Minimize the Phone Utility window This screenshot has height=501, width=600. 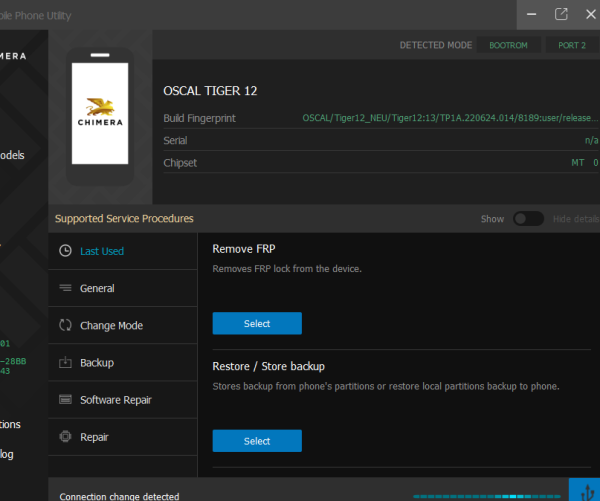pos(532,15)
